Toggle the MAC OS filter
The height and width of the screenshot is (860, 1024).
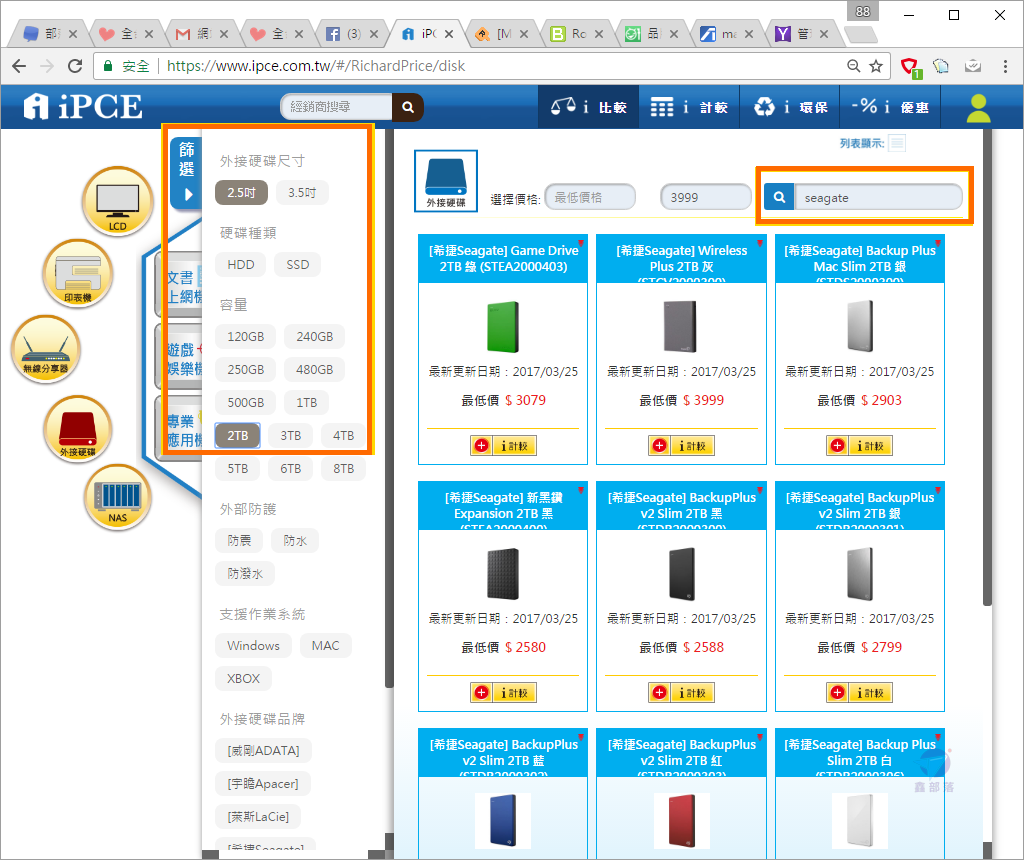click(325, 646)
